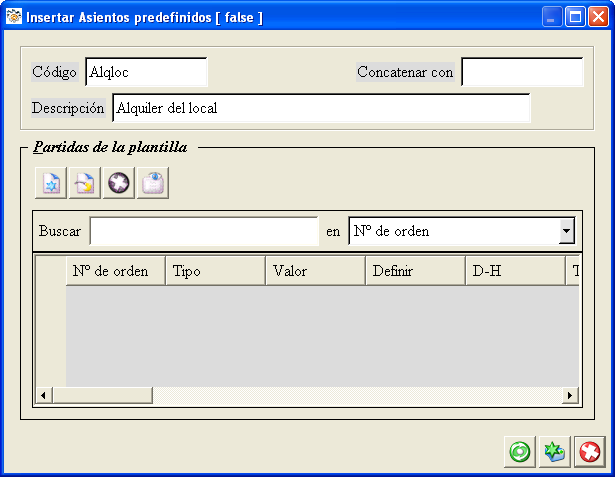The width and height of the screenshot is (615, 477).
Task: Click the application icon in title bar
Action: click(14, 16)
